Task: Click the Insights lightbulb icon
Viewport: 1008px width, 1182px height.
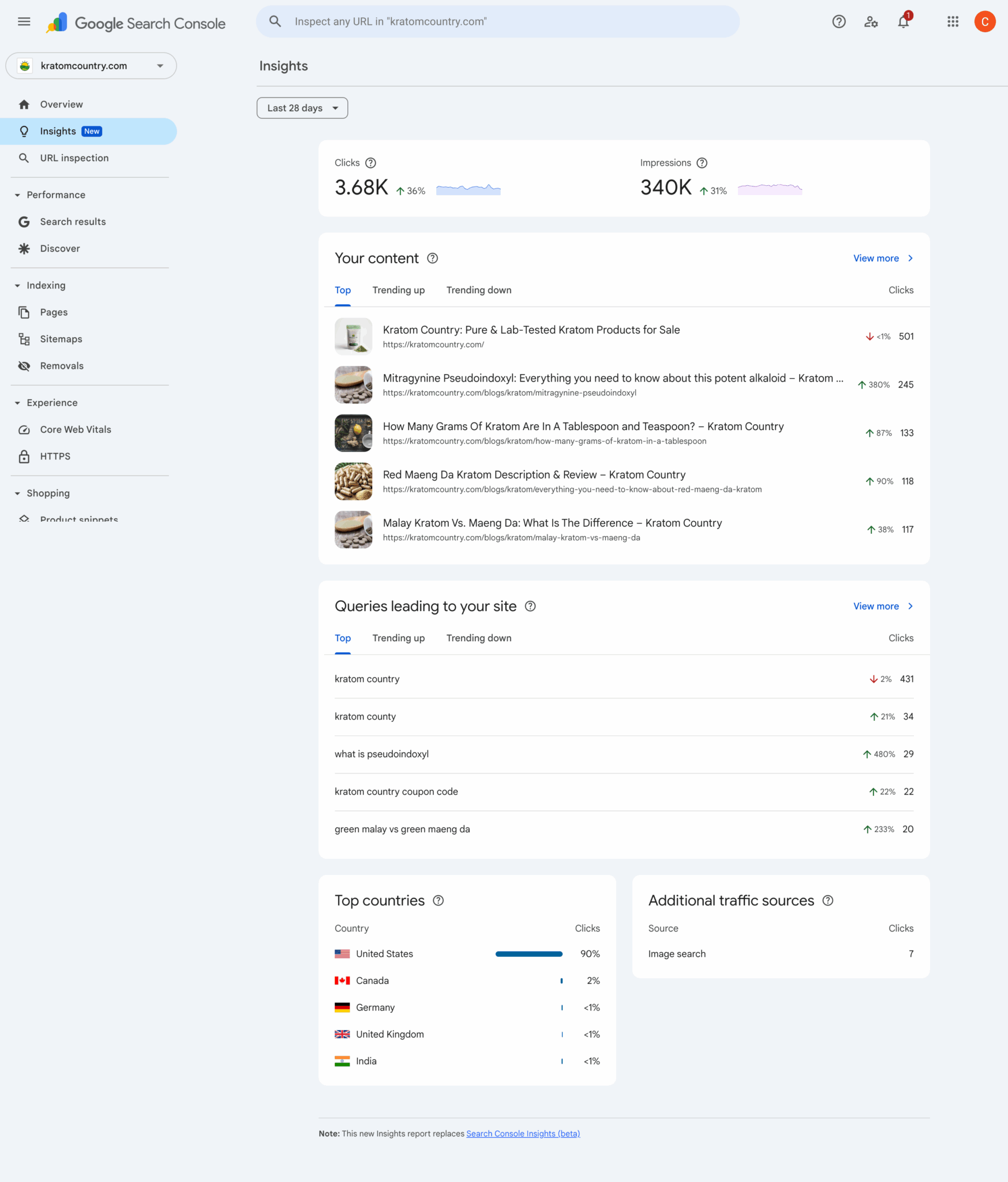Action: [x=24, y=132]
